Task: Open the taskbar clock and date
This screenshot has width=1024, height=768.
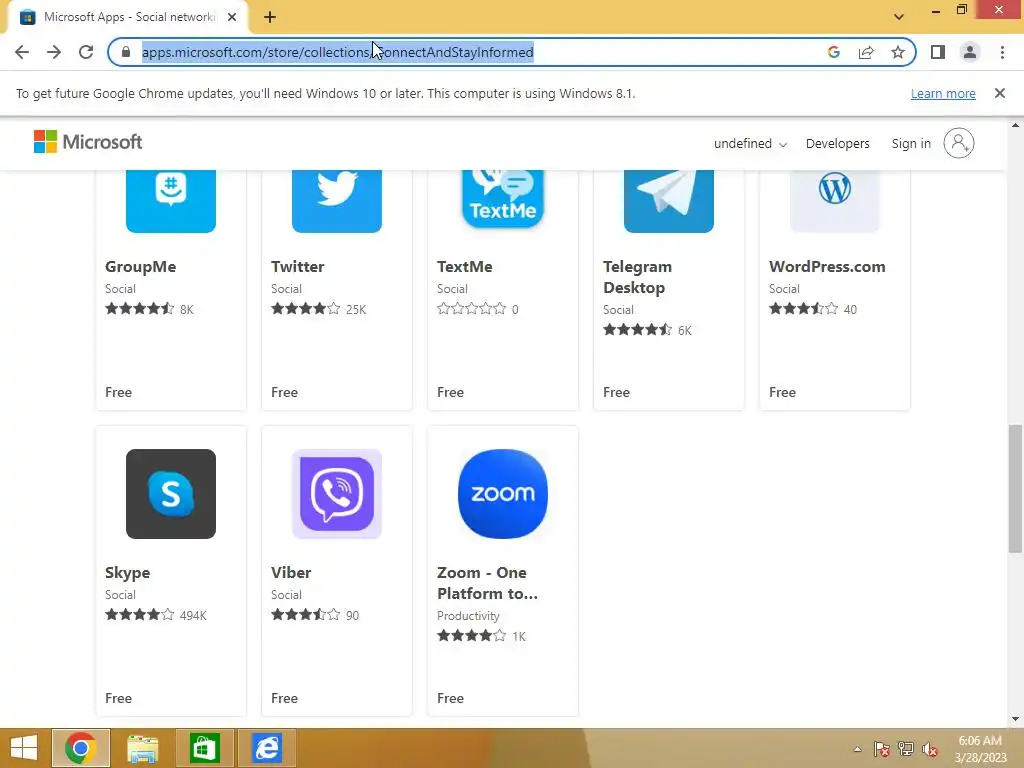Action: click(980, 749)
